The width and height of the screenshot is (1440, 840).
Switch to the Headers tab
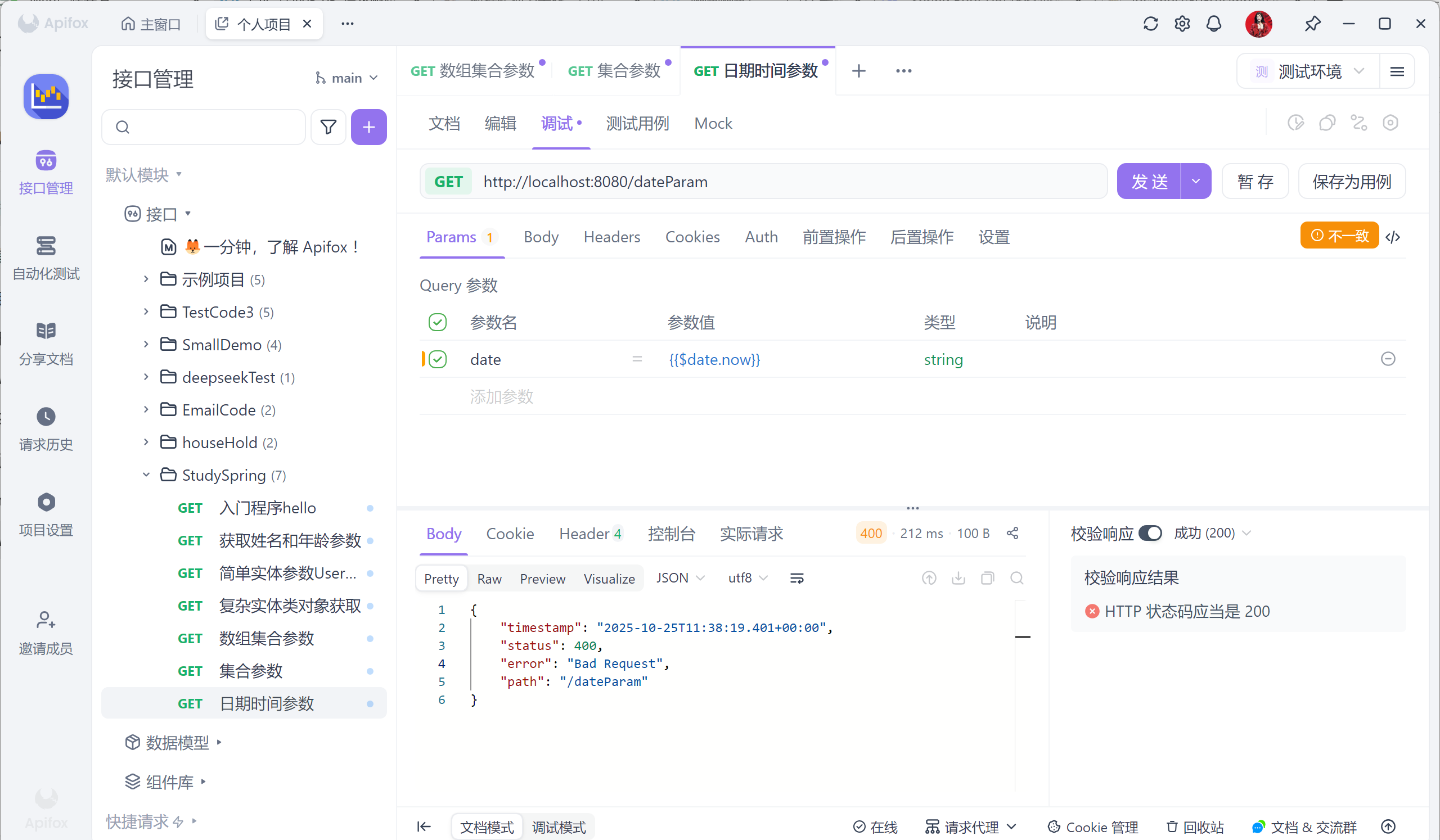point(611,237)
